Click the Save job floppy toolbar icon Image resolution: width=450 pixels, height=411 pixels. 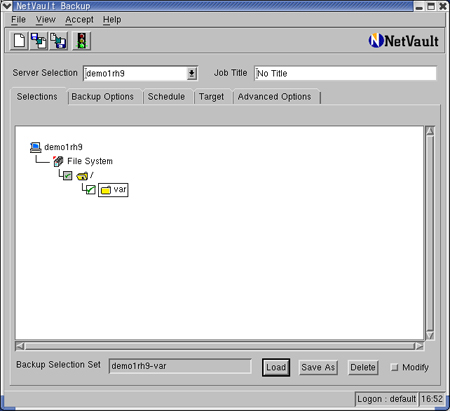[x=58, y=41]
